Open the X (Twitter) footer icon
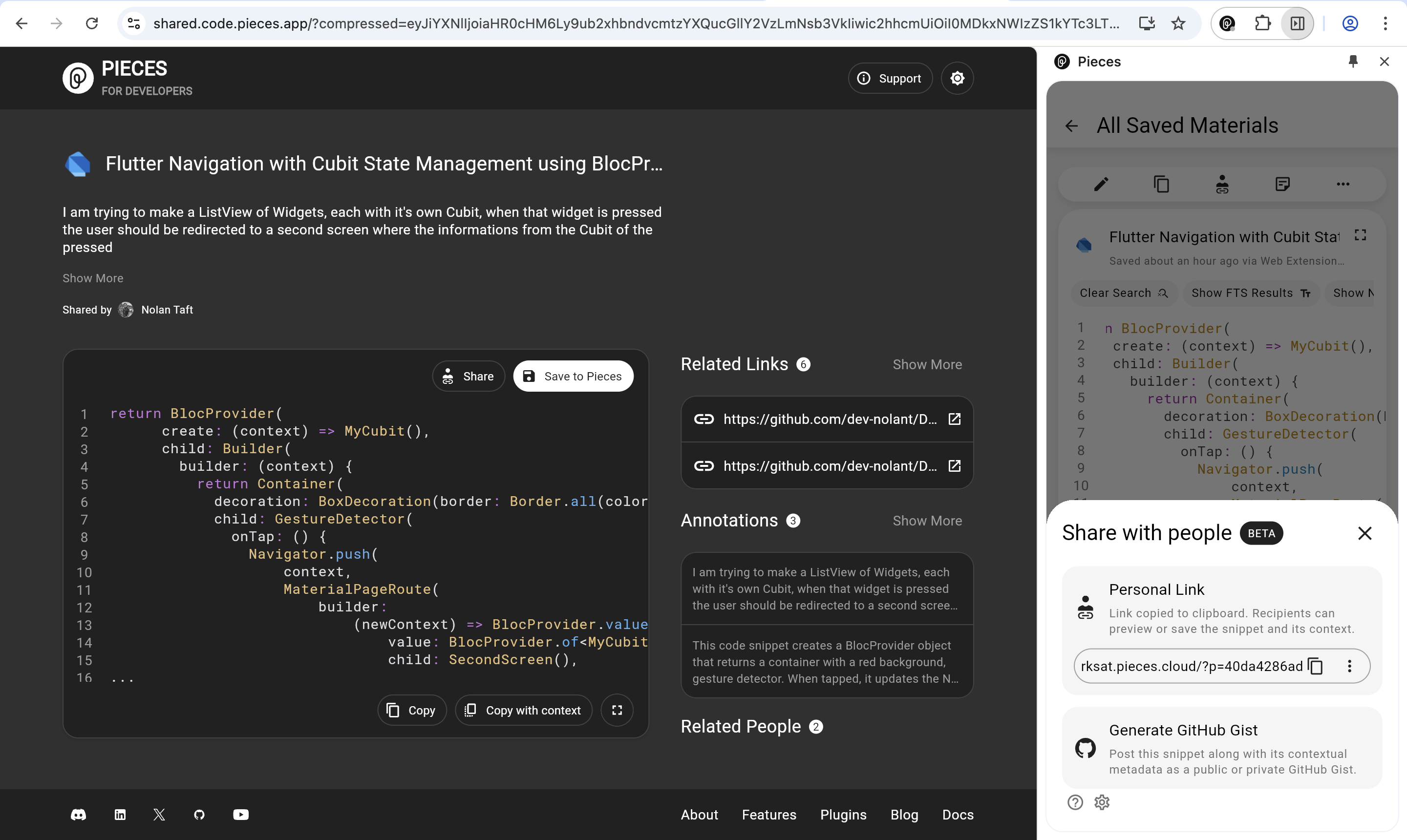The width and height of the screenshot is (1407, 840). (x=159, y=815)
